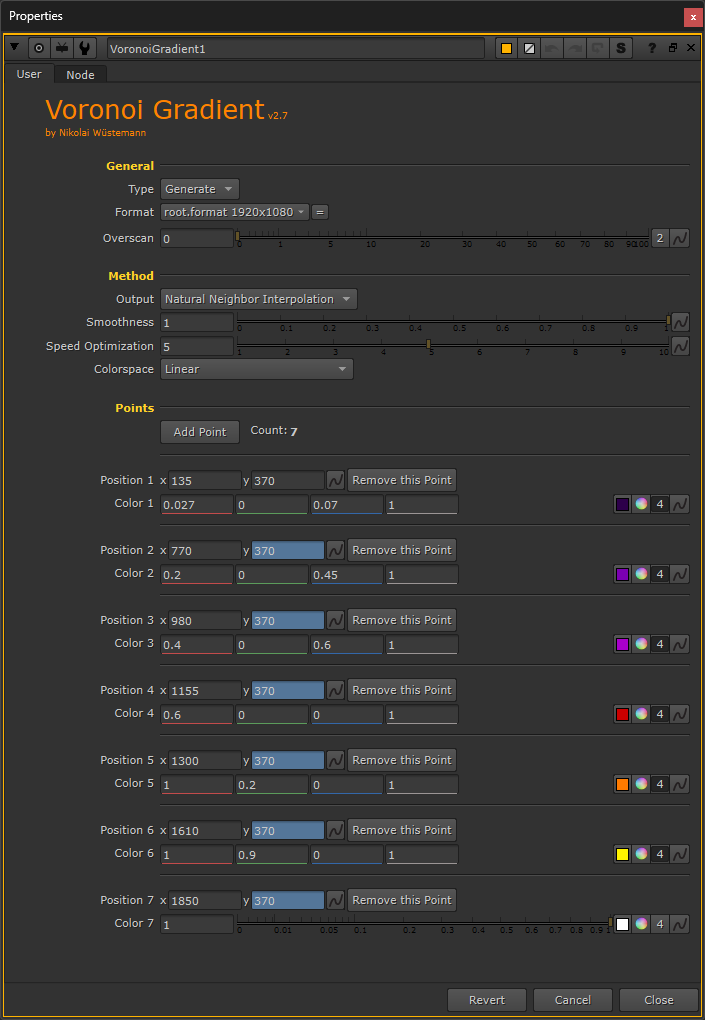Image resolution: width=705 pixels, height=1020 pixels.
Task: Expand the Colorspace dropdown set to Linear
Action: tap(257, 369)
